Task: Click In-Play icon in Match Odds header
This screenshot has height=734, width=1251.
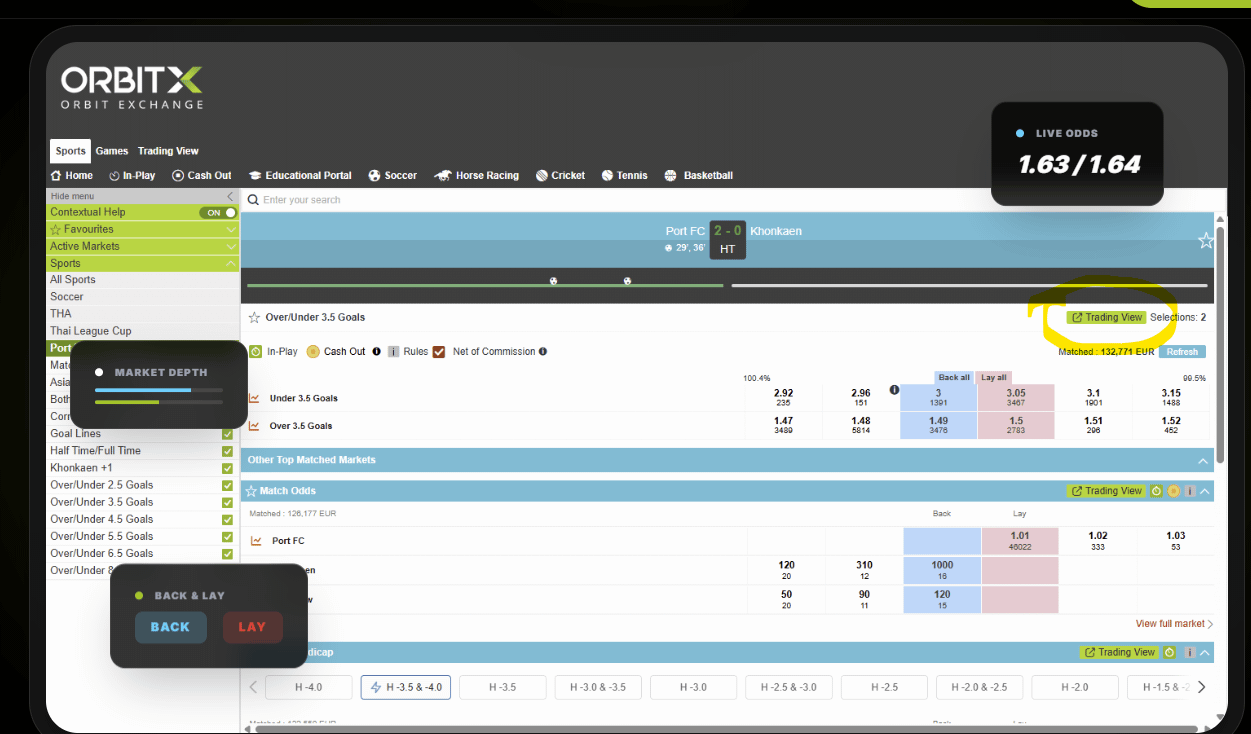Action: pos(1156,491)
